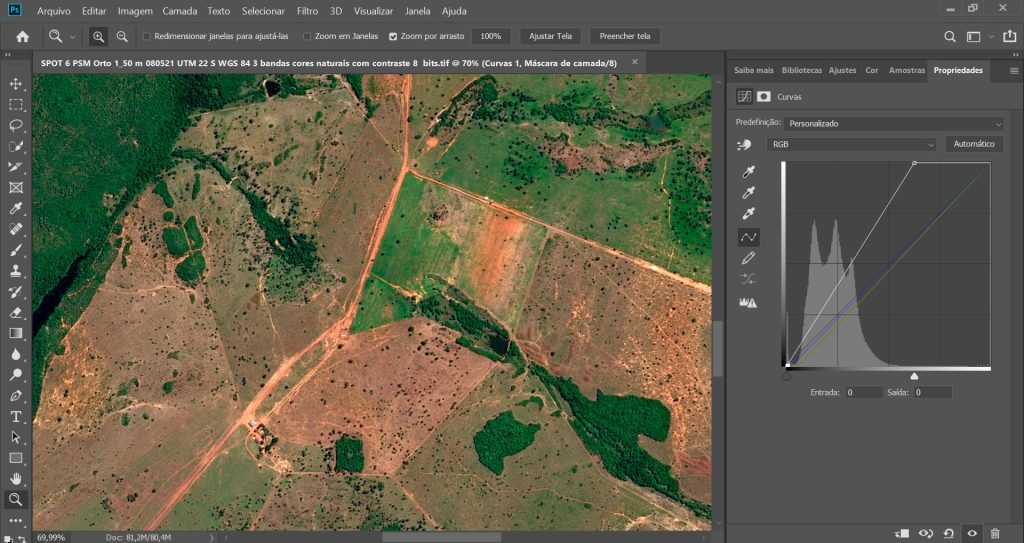Select the Crop tool
The image size is (1024, 543).
16,167
